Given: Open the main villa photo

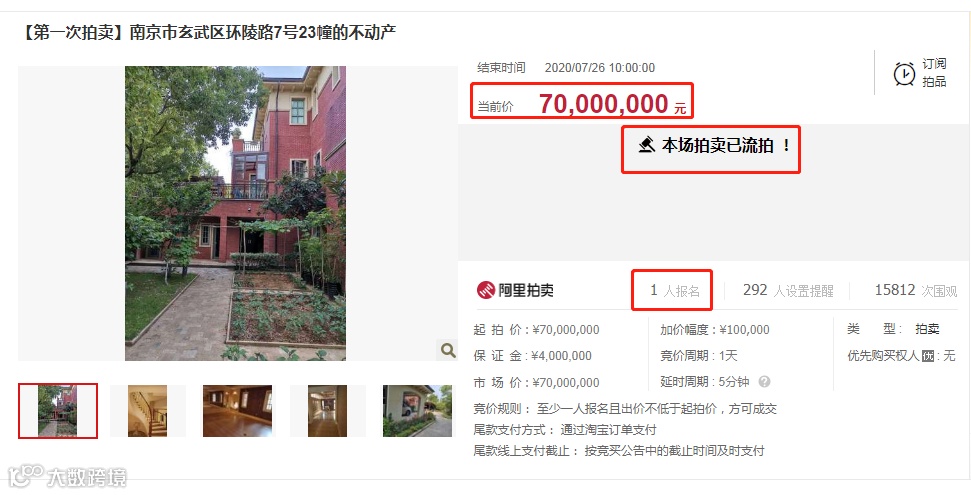Looking at the screenshot, I should point(235,213).
